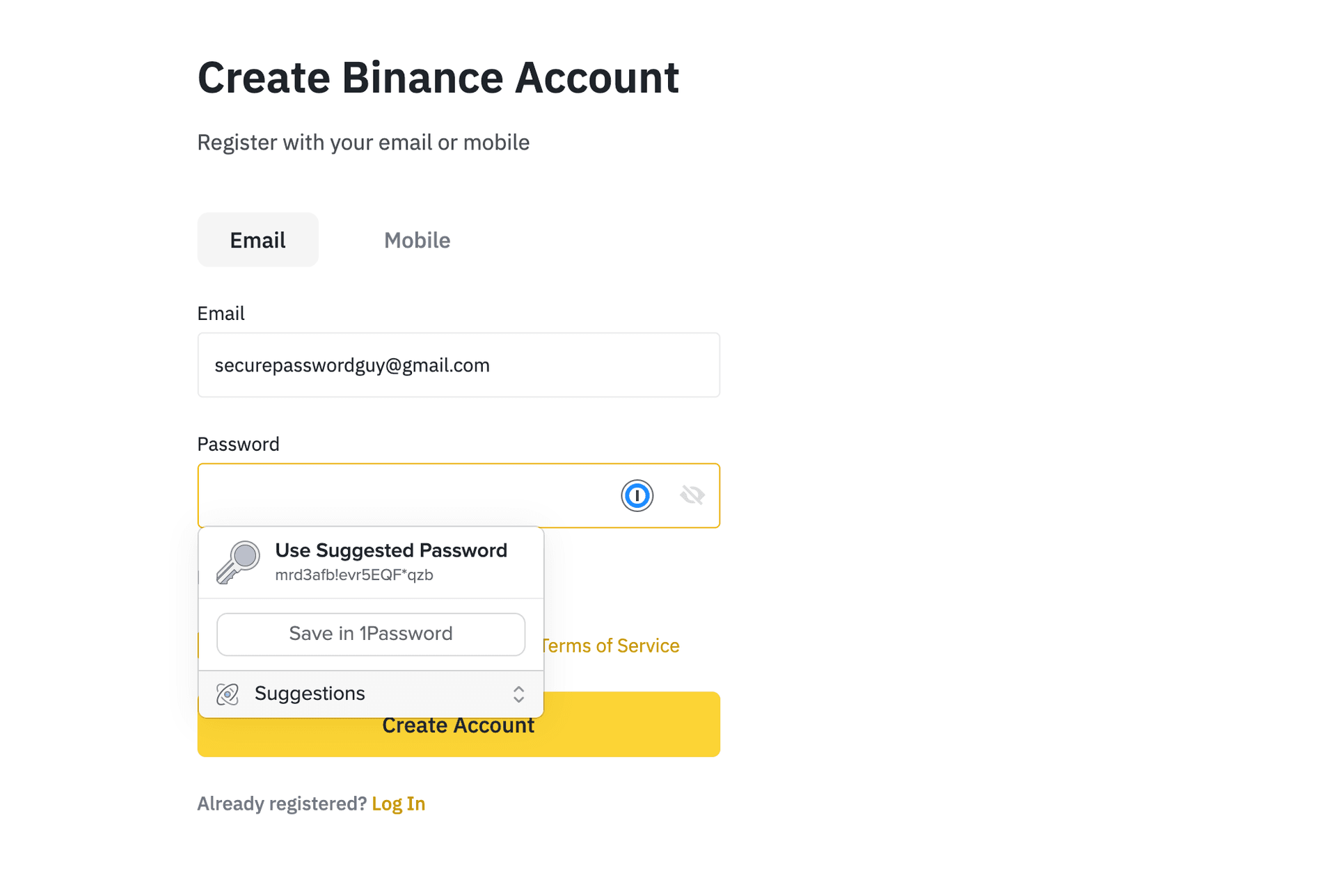Toggle between Email and Mobile registration
Screen dimensions: 1336x896
coord(417,240)
